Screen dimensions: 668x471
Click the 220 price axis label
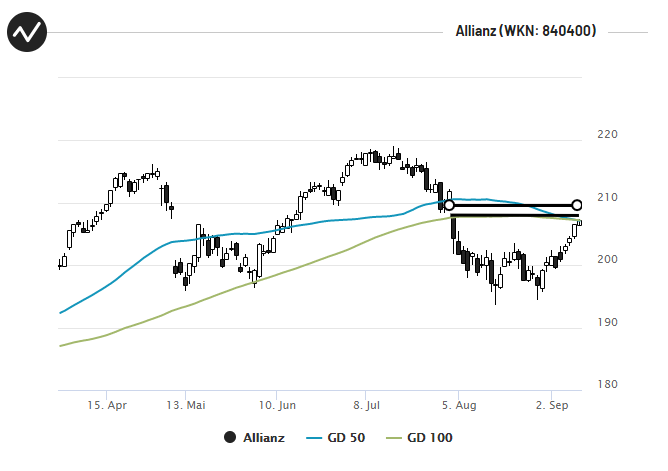tap(607, 135)
